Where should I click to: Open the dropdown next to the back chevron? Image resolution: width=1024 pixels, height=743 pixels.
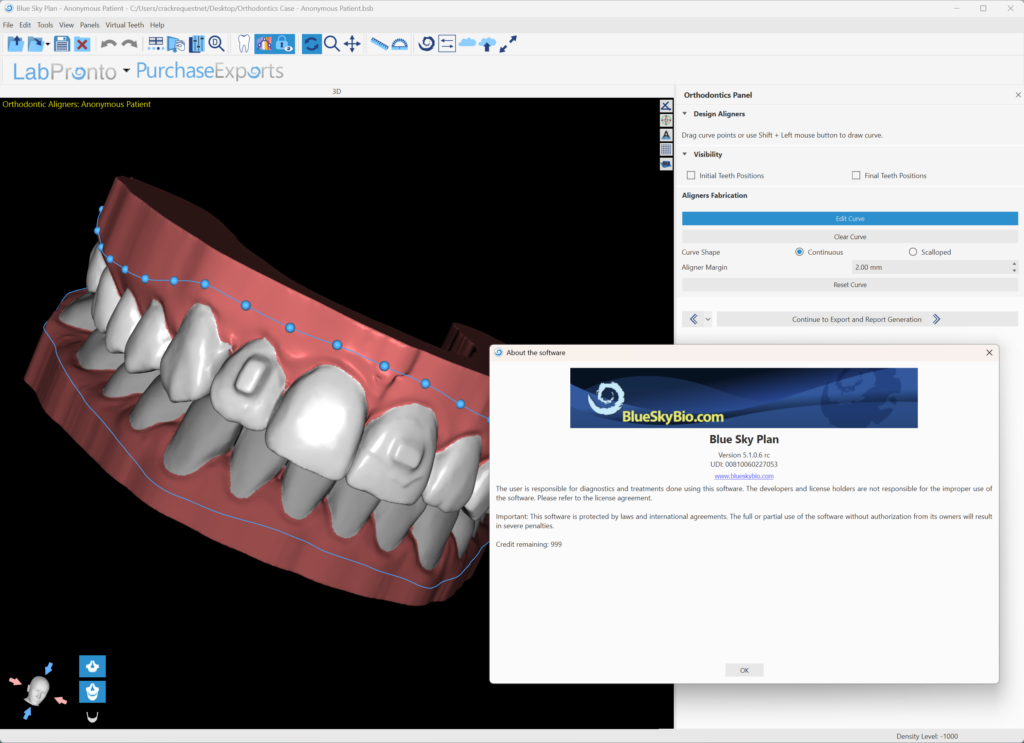pos(708,319)
